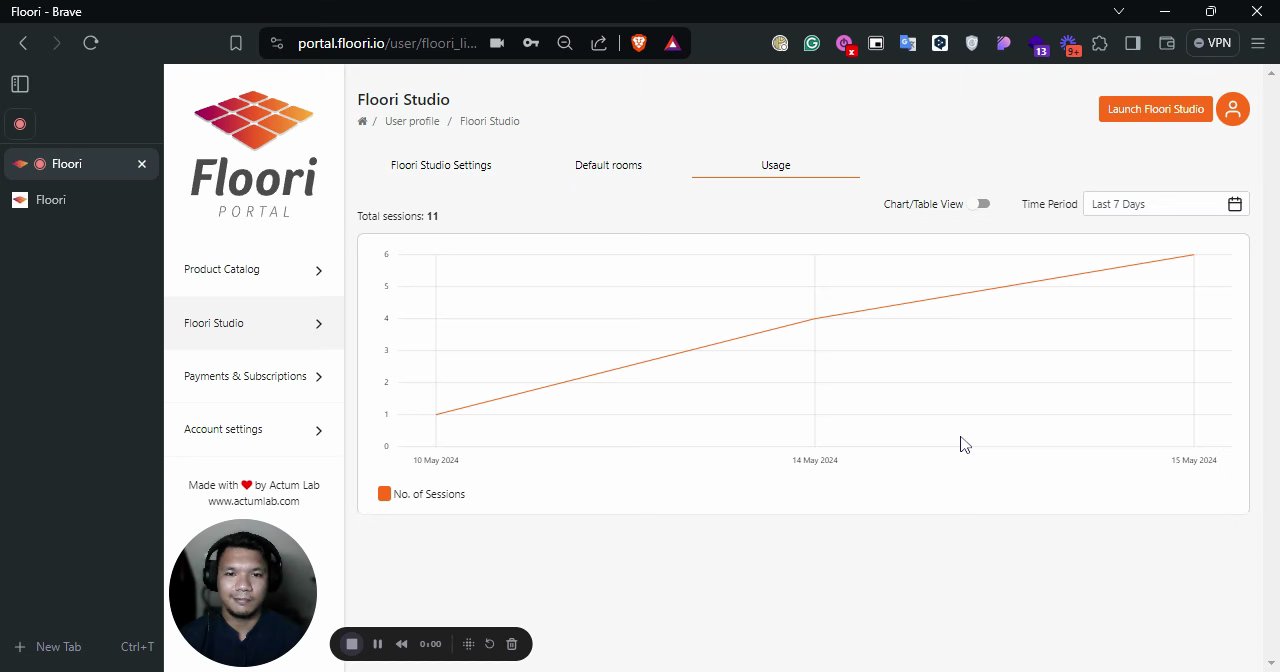Click the webcam preview bubble
Image resolution: width=1280 pixels, height=672 pixels.
[x=243, y=593]
